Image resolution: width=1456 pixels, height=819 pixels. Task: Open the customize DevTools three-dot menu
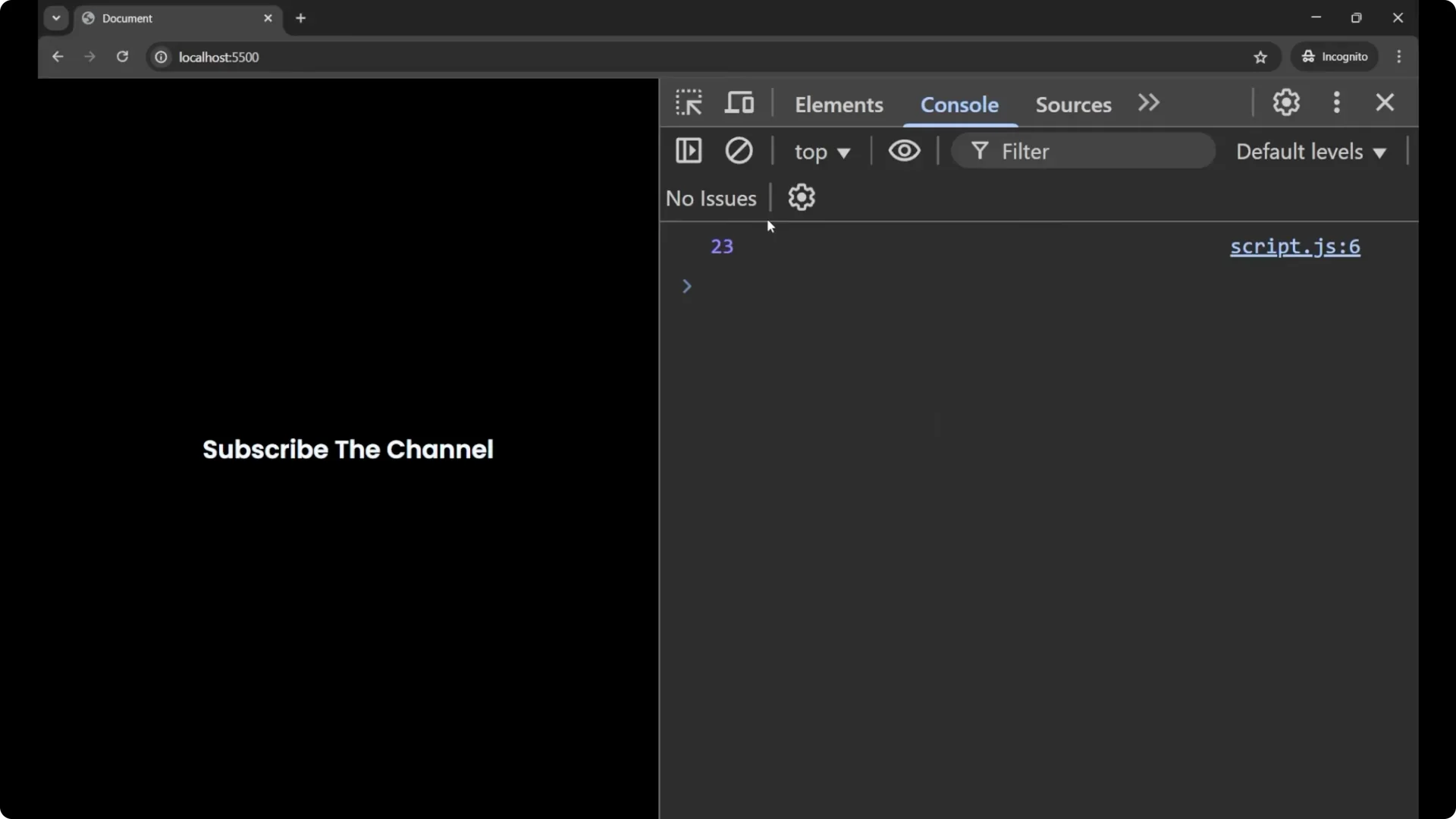click(x=1337, y=102)
